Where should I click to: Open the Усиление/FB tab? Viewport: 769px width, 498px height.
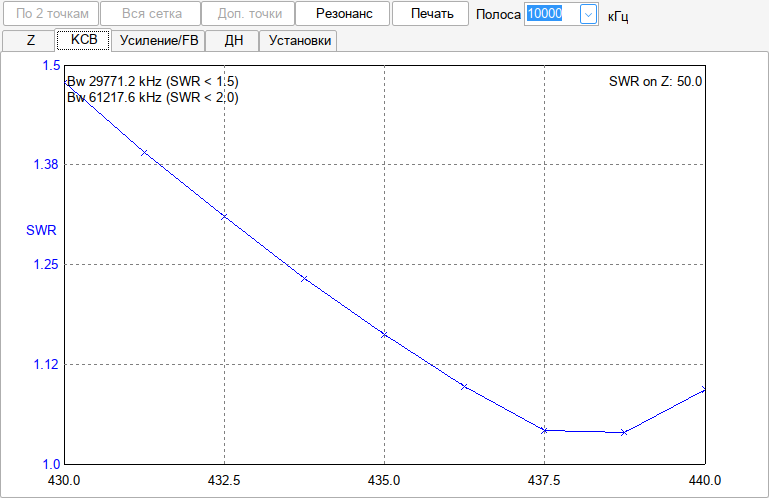(158, 40)
